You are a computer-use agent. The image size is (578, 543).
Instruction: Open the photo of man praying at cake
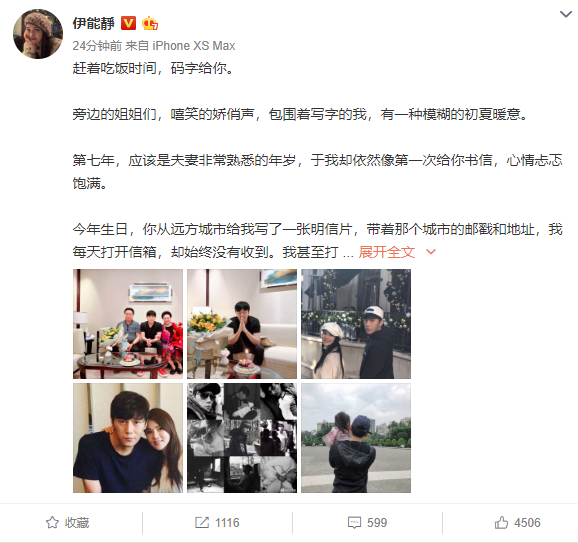point(242,324)
